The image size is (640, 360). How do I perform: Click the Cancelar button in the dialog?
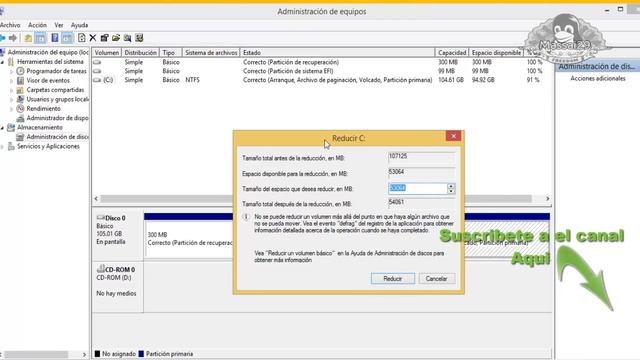pos(436,278)
